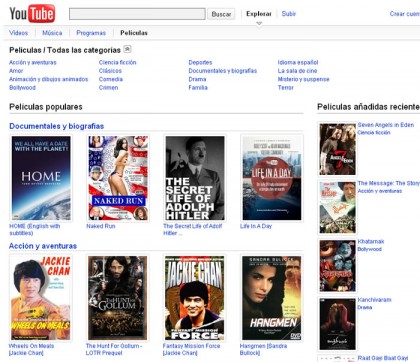Click Ciencia ficción under Seven Angels in Eden
420x362 pixels.
click(374, 132)
